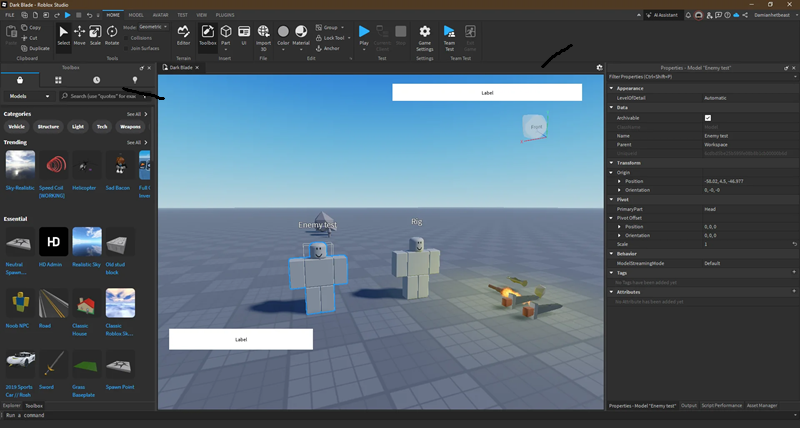Open Game Settings
800x428 pixels.
424,38
